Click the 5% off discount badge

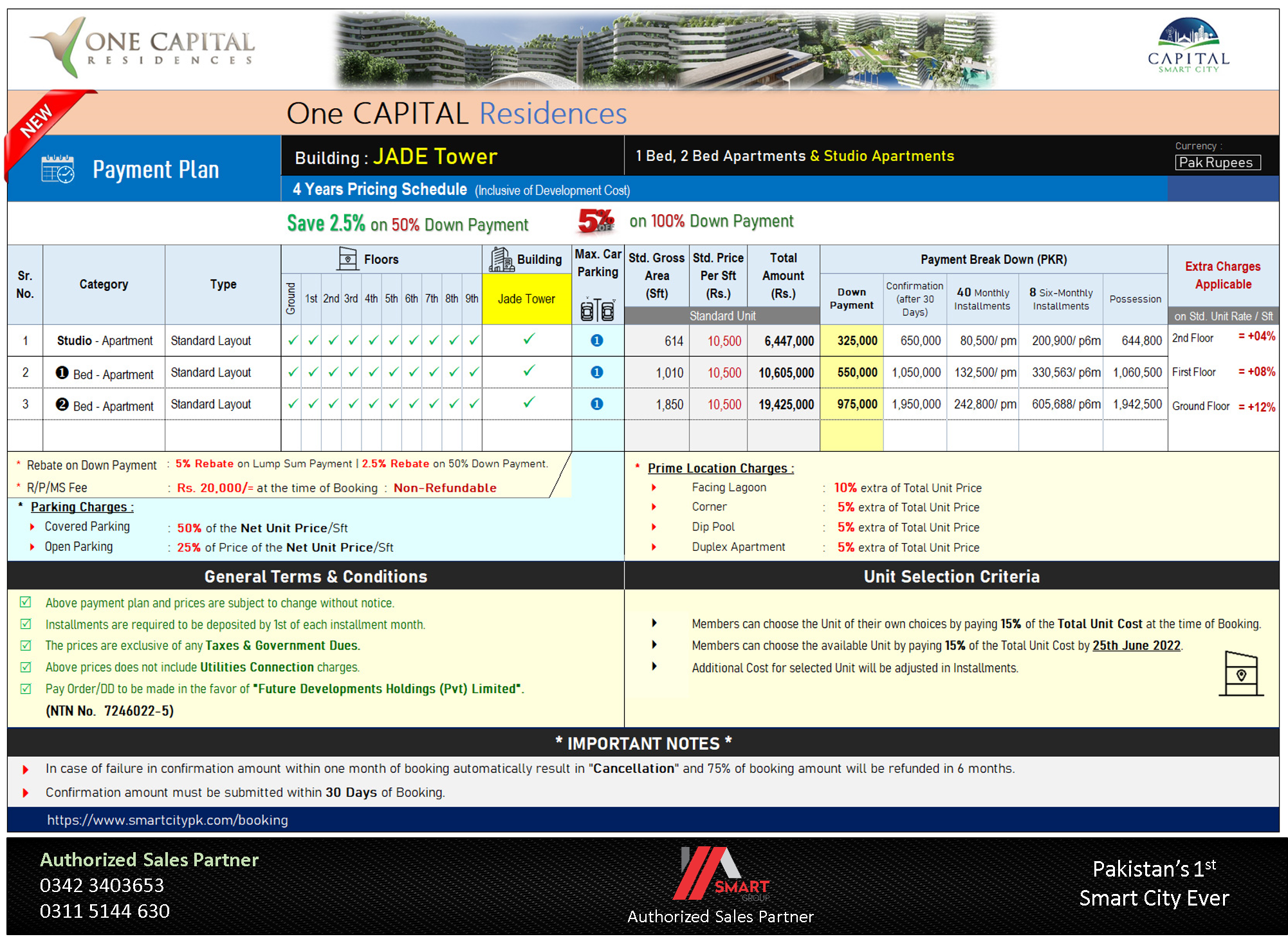point(595,221)
